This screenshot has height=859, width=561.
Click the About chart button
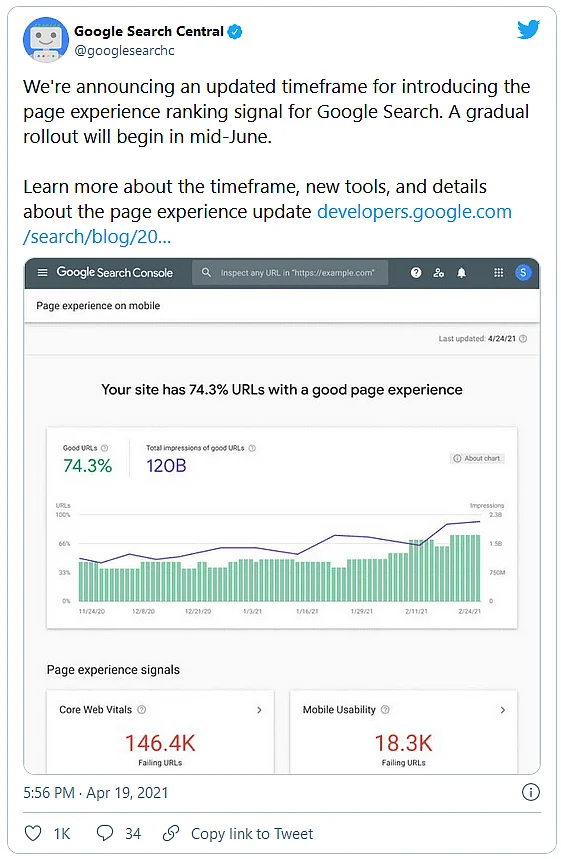pyautogui.click(x=477, y=458)
